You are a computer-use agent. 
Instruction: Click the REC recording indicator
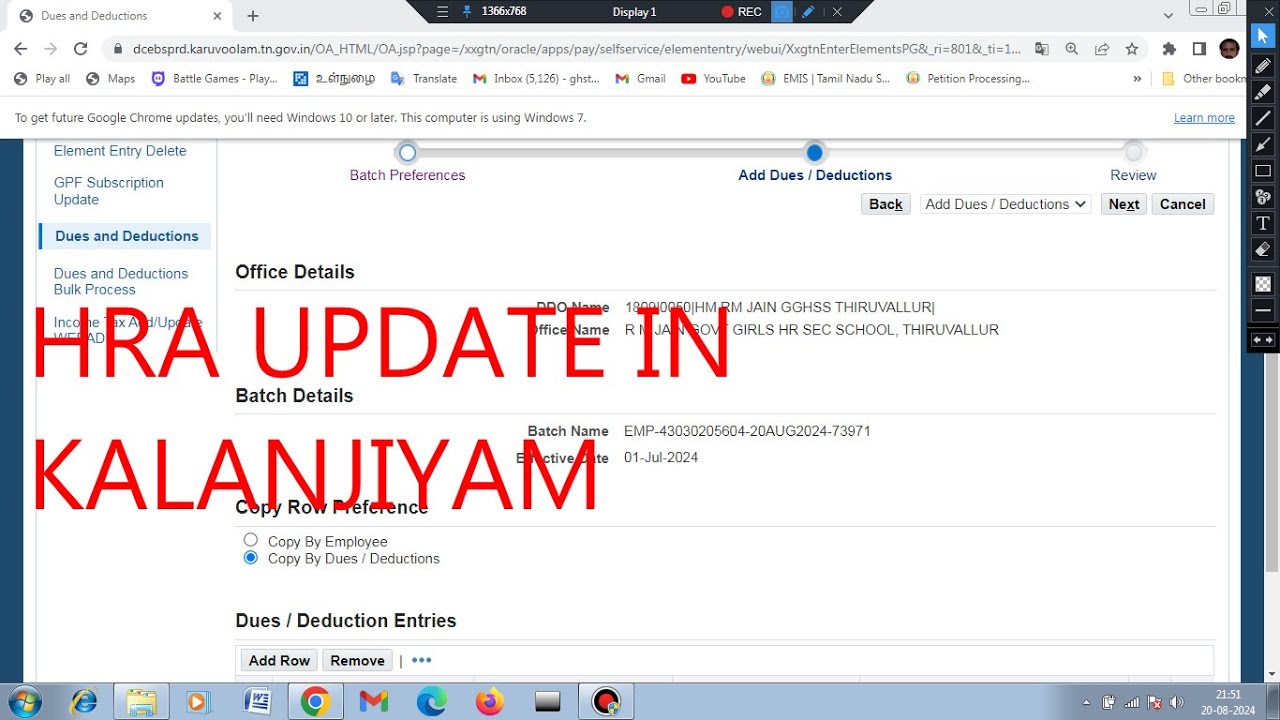741,12
